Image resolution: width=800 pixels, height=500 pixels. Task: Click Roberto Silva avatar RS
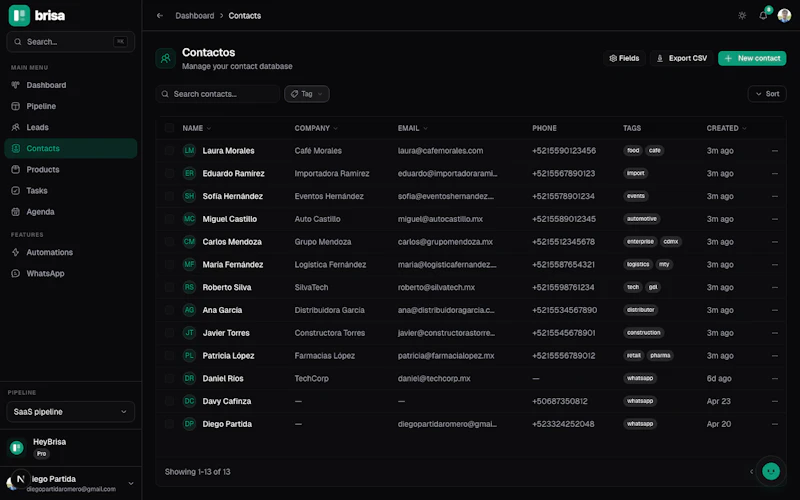[189, 287]
